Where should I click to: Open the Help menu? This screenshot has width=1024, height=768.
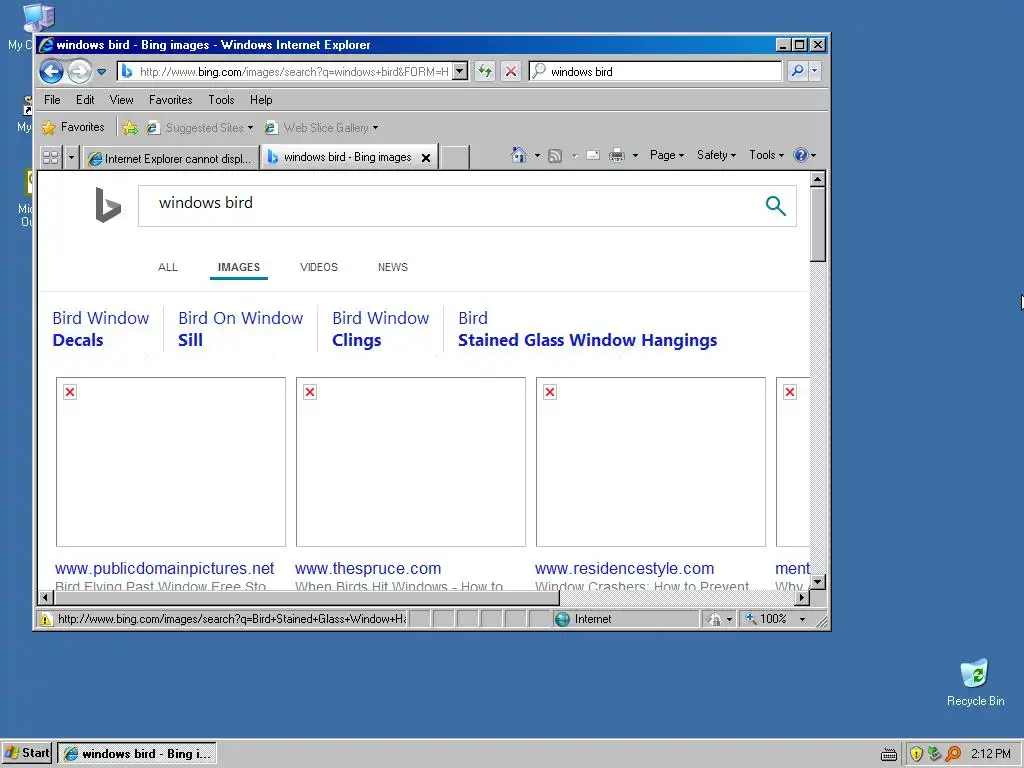(x=261, y=100)
